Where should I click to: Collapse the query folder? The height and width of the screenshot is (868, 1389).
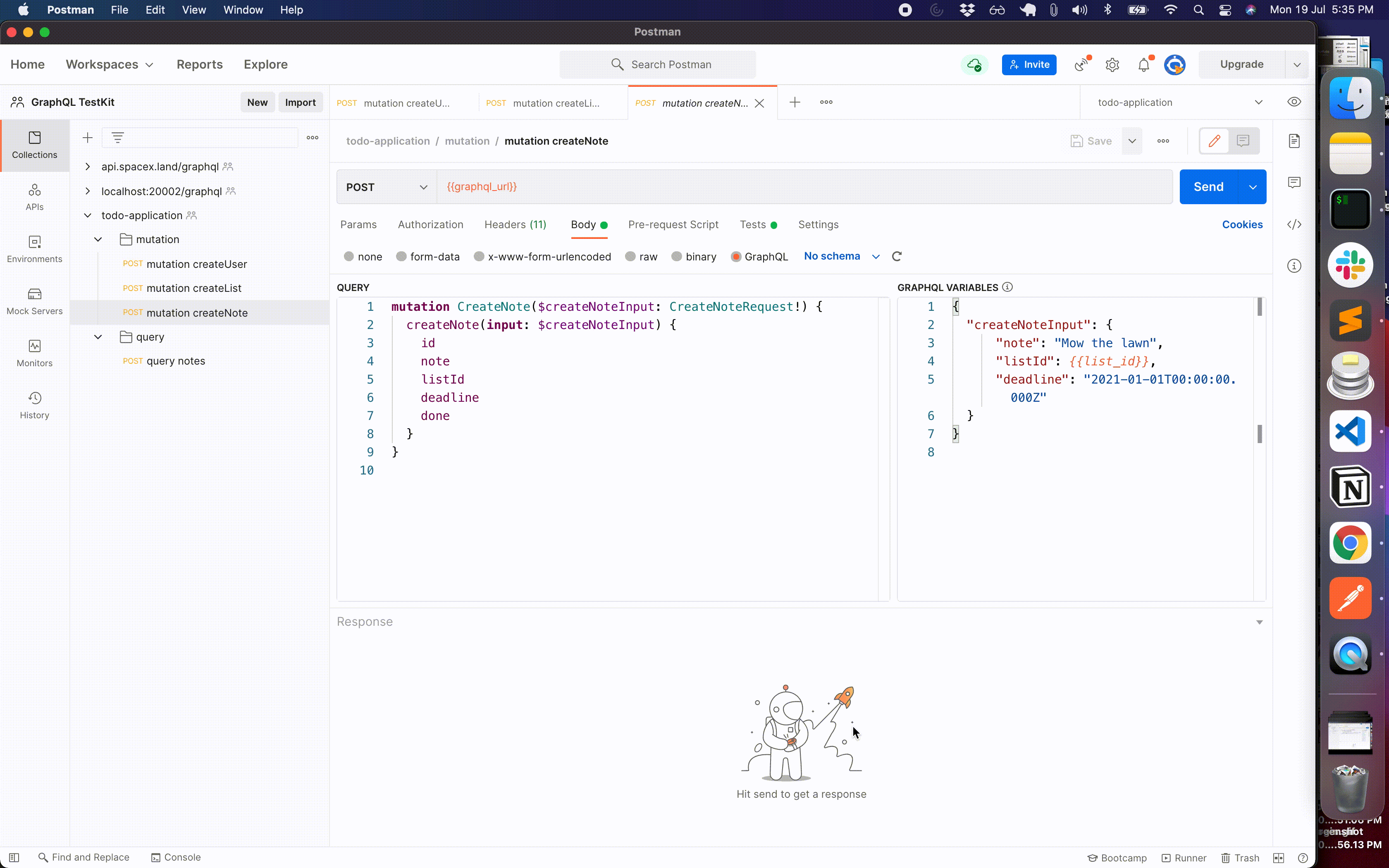tap(98, 337)
